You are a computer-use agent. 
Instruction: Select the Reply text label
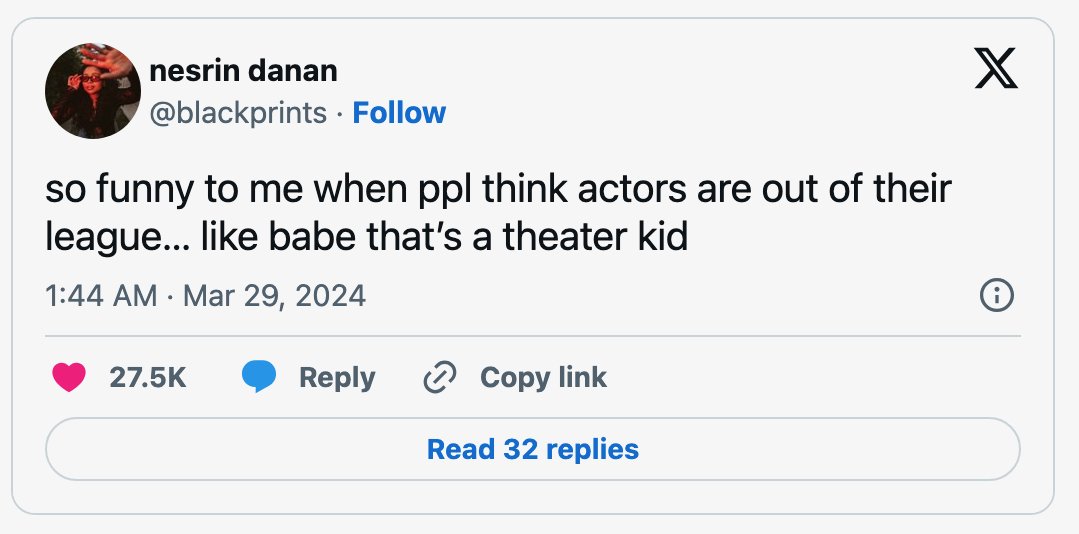point(337,378)
